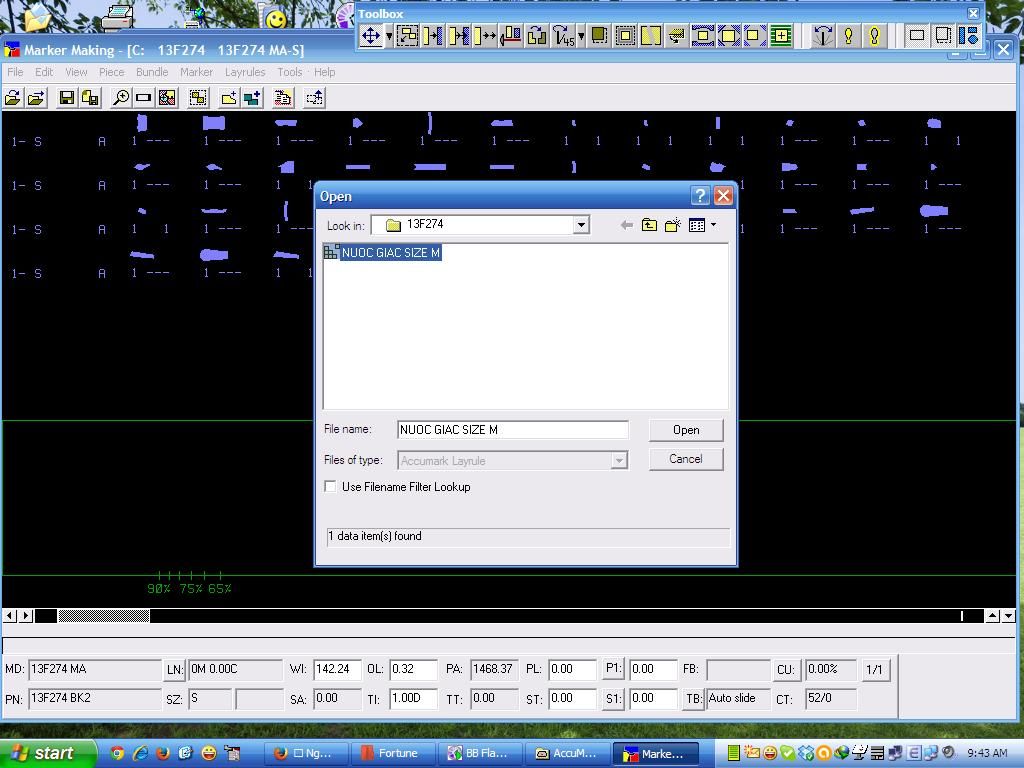The width and height of the screenshot is (1024, 768).
Task: Click the Toolbox butt piece to bar icon
Action: (x=432, y=35)
